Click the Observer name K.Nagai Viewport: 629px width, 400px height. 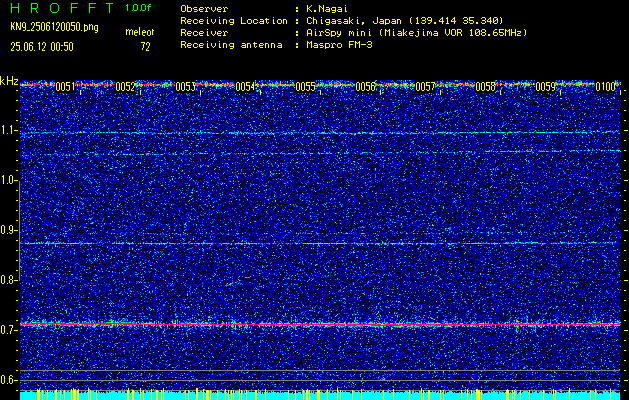(x=327, y=8)
